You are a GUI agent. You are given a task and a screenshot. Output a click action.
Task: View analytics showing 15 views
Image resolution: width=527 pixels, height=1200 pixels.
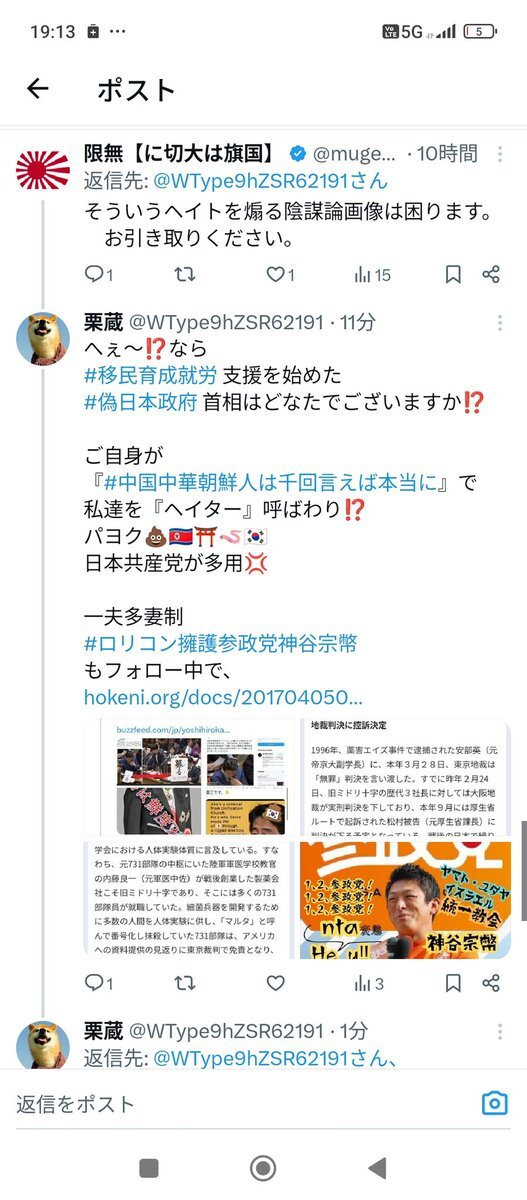(x=371, y=274)
